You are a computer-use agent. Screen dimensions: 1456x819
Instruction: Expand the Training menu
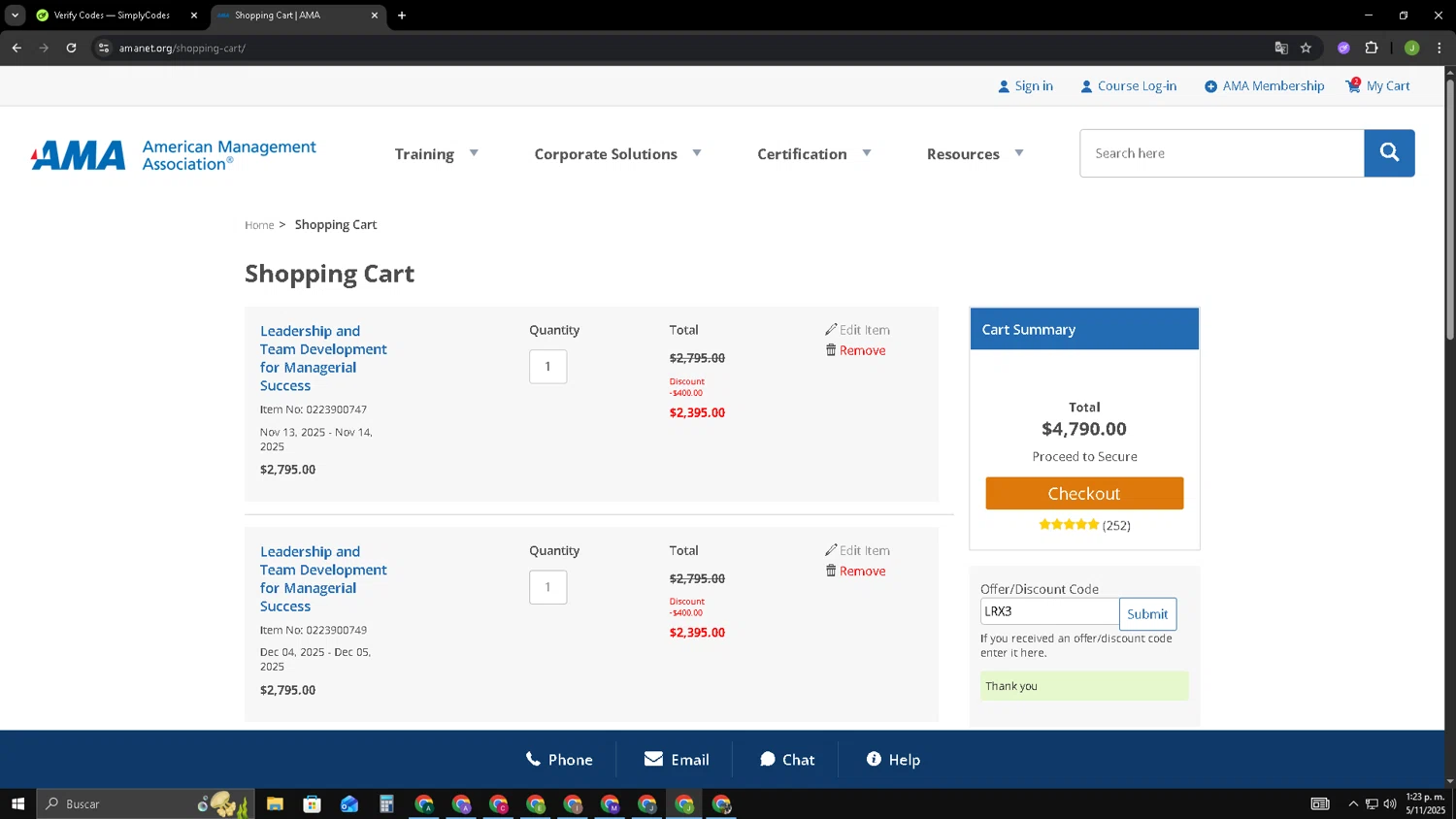point(436,153)
